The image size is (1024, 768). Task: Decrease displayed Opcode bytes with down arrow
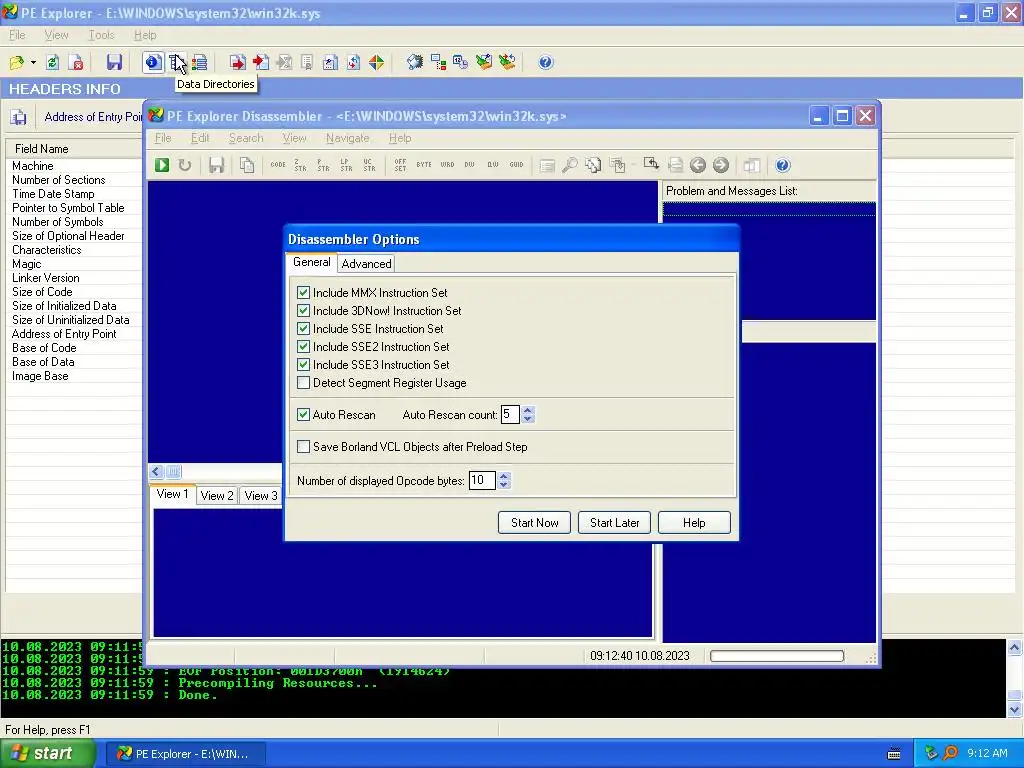[x=504, y=485]
